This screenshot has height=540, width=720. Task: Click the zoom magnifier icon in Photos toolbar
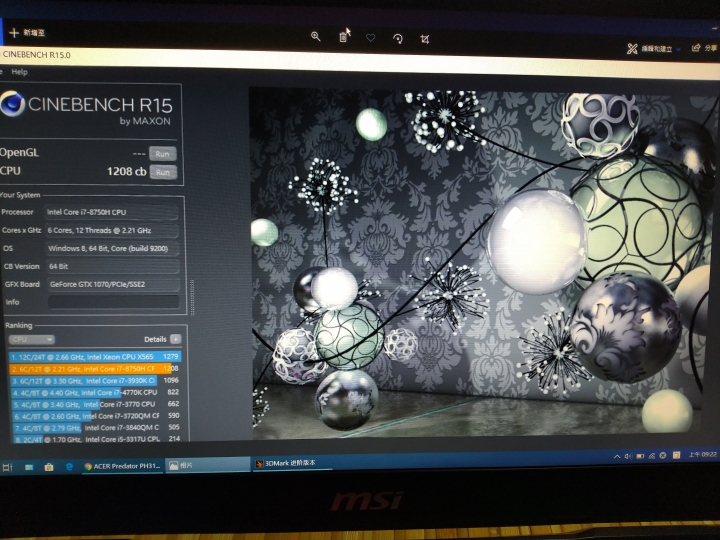(x=315, y=37)
